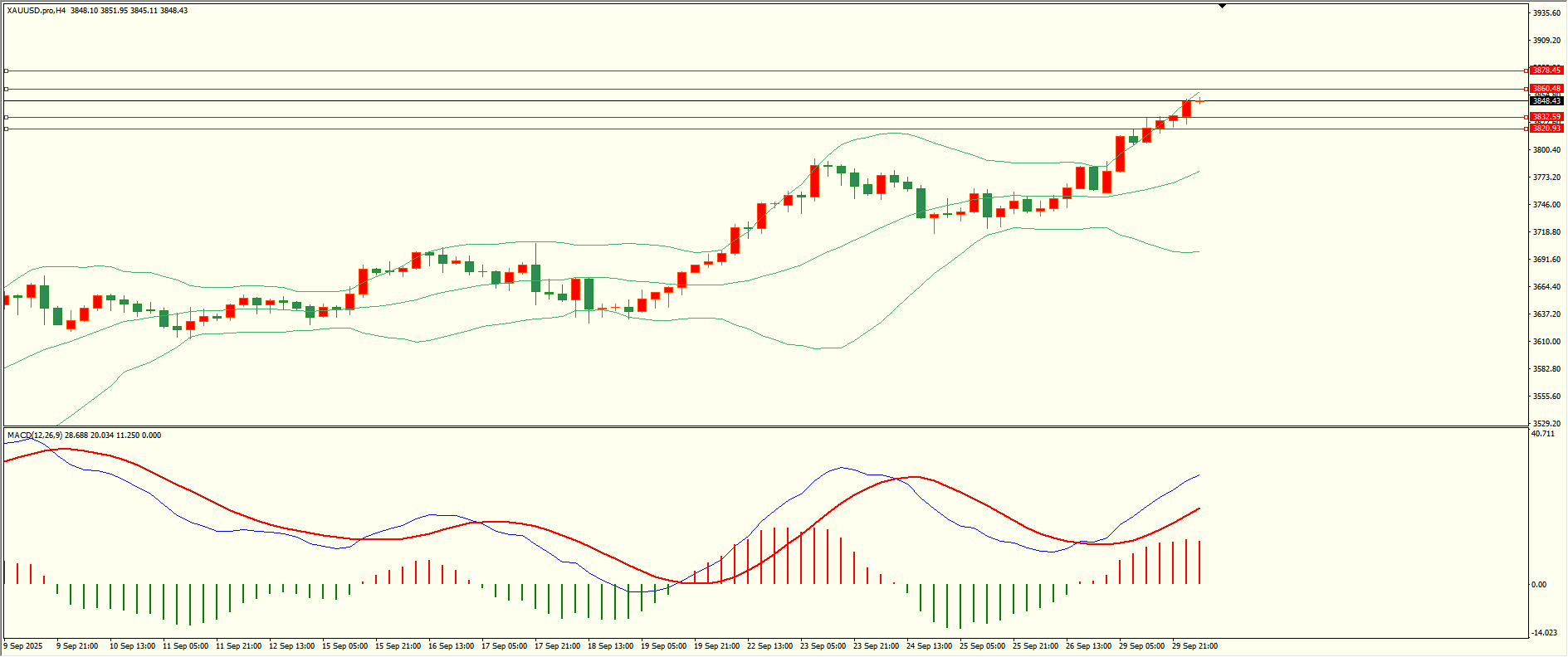Image resolution: width=1568 pixels, height=657 pixels.
Task: Select left-end handle of 3820.93 line
Action: [7, 129]
